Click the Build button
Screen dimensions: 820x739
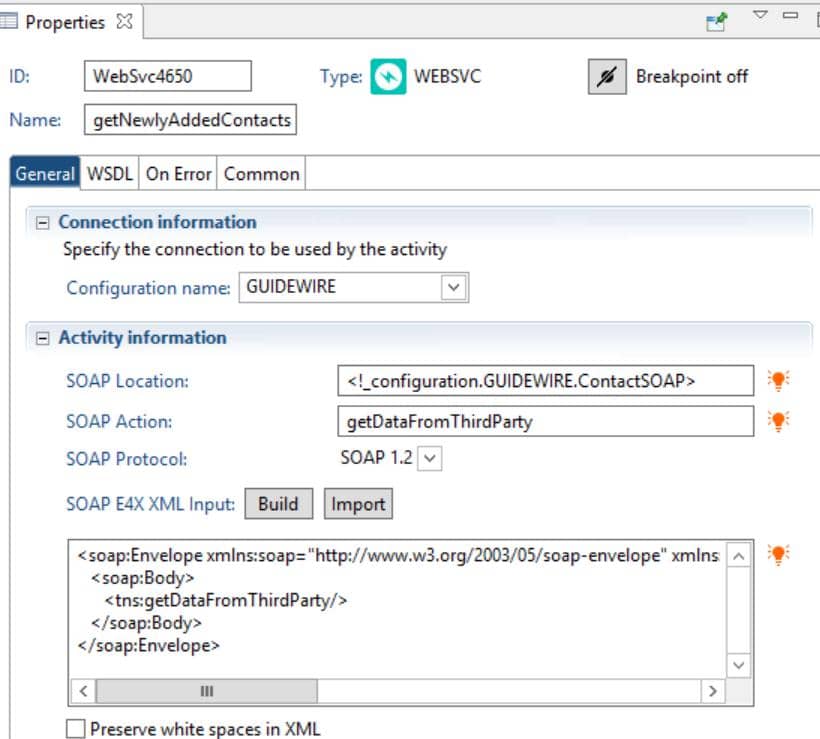pos(279,504)
